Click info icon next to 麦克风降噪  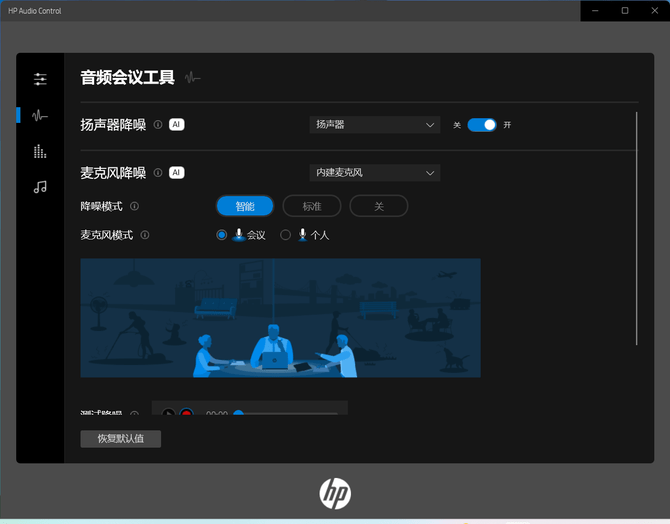[158, 172]
